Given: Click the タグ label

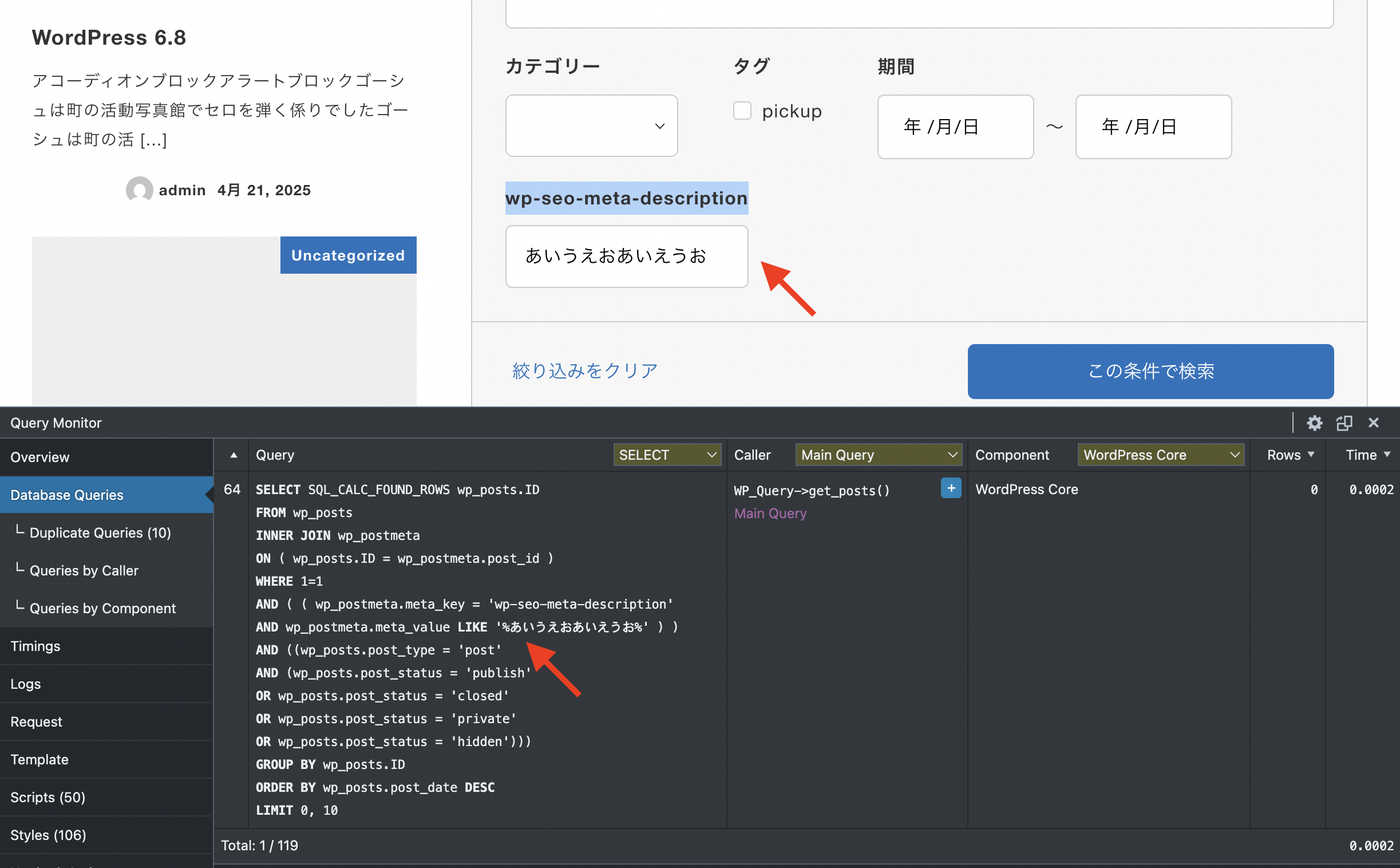Looking at the screenshot, I should coord(751,66).
